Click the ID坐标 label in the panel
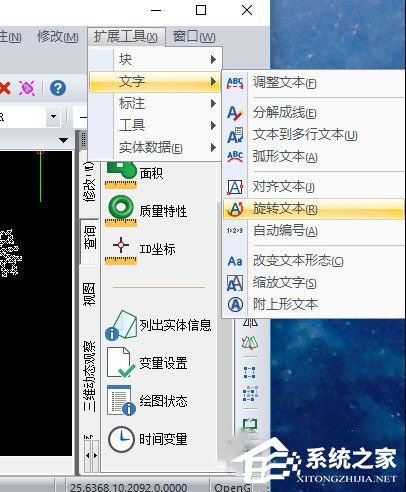This screenshot has height=492, width=406. 157,249
